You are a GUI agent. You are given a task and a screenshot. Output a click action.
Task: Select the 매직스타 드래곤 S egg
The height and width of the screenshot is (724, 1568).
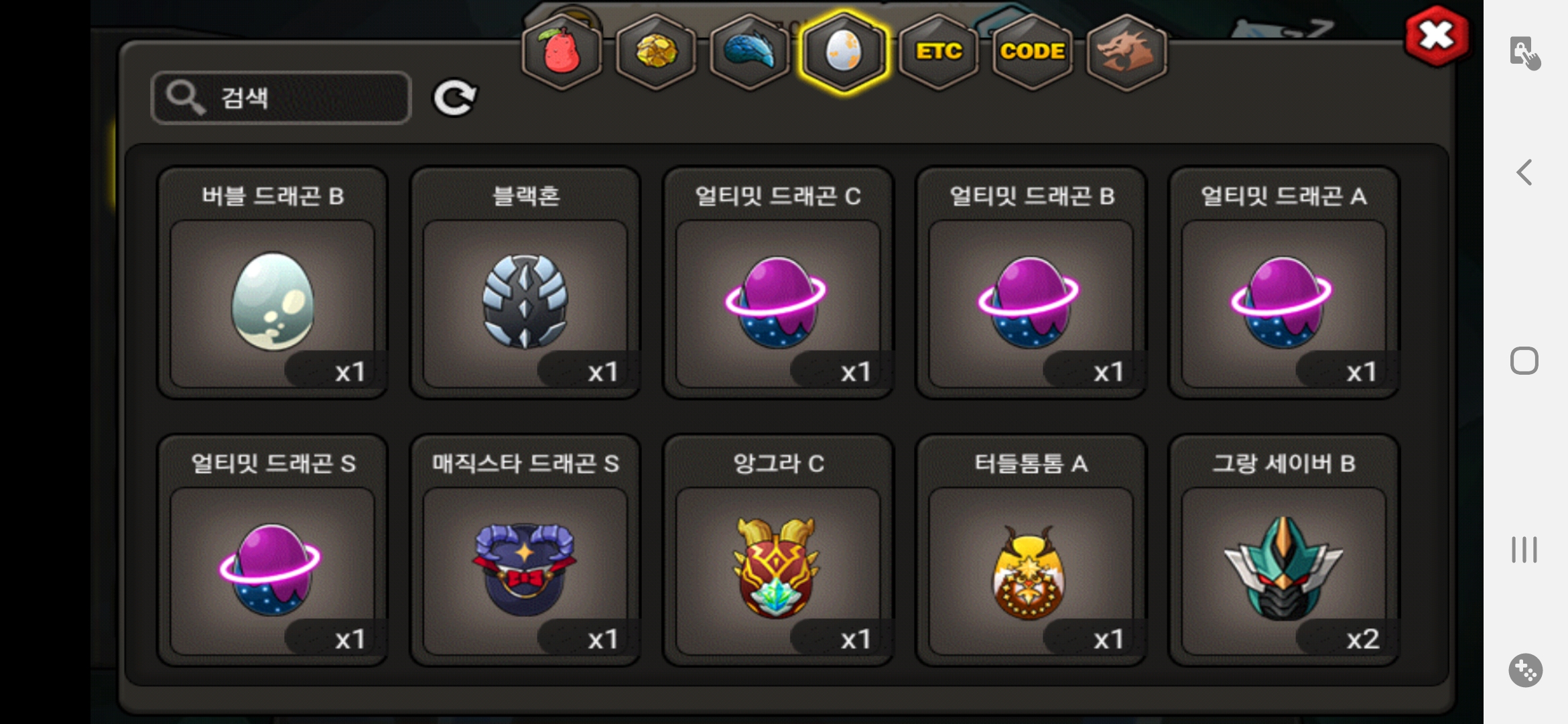tap(525, 550)
